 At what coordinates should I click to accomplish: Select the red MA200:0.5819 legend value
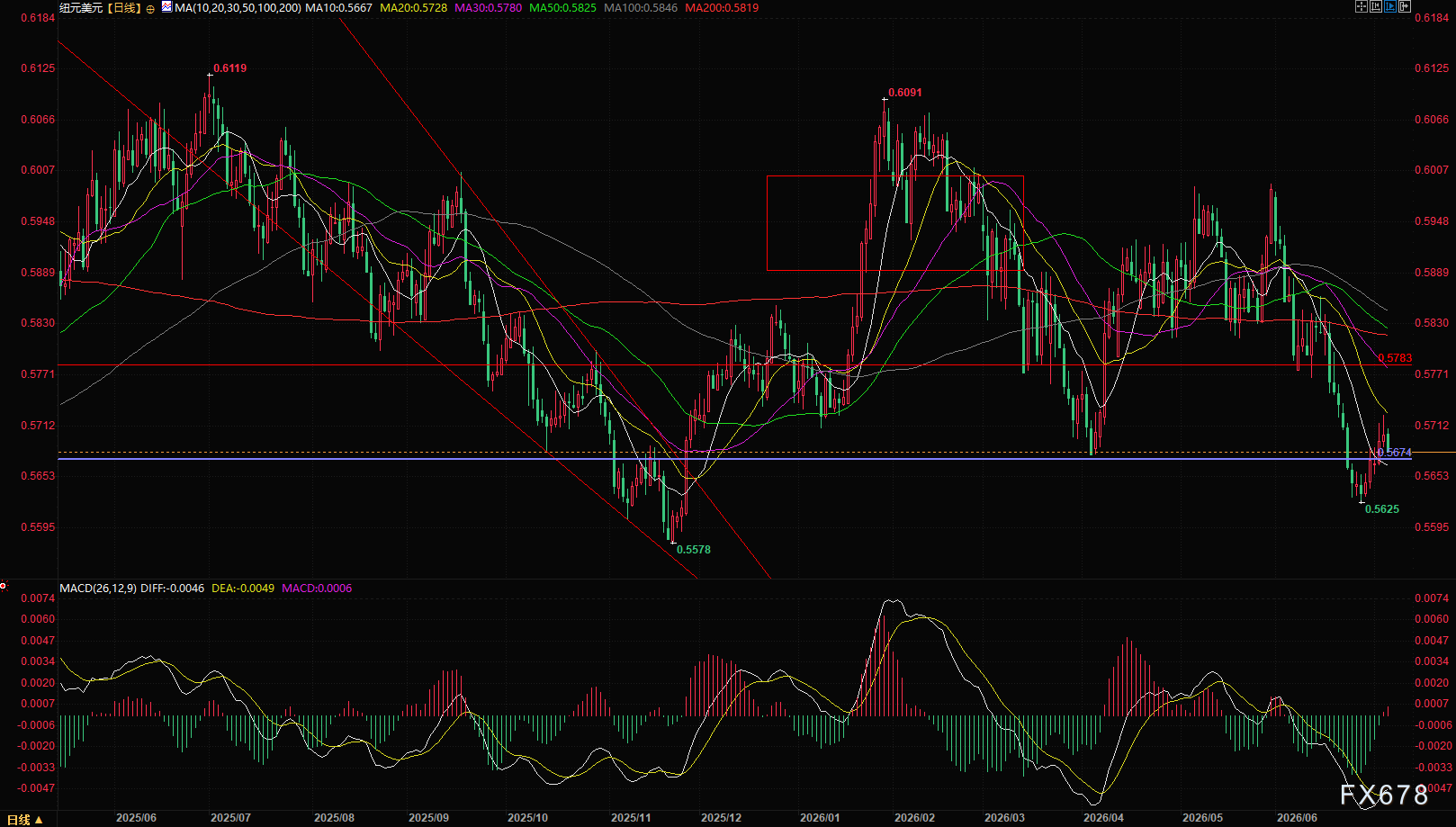[x=722, y=8]
